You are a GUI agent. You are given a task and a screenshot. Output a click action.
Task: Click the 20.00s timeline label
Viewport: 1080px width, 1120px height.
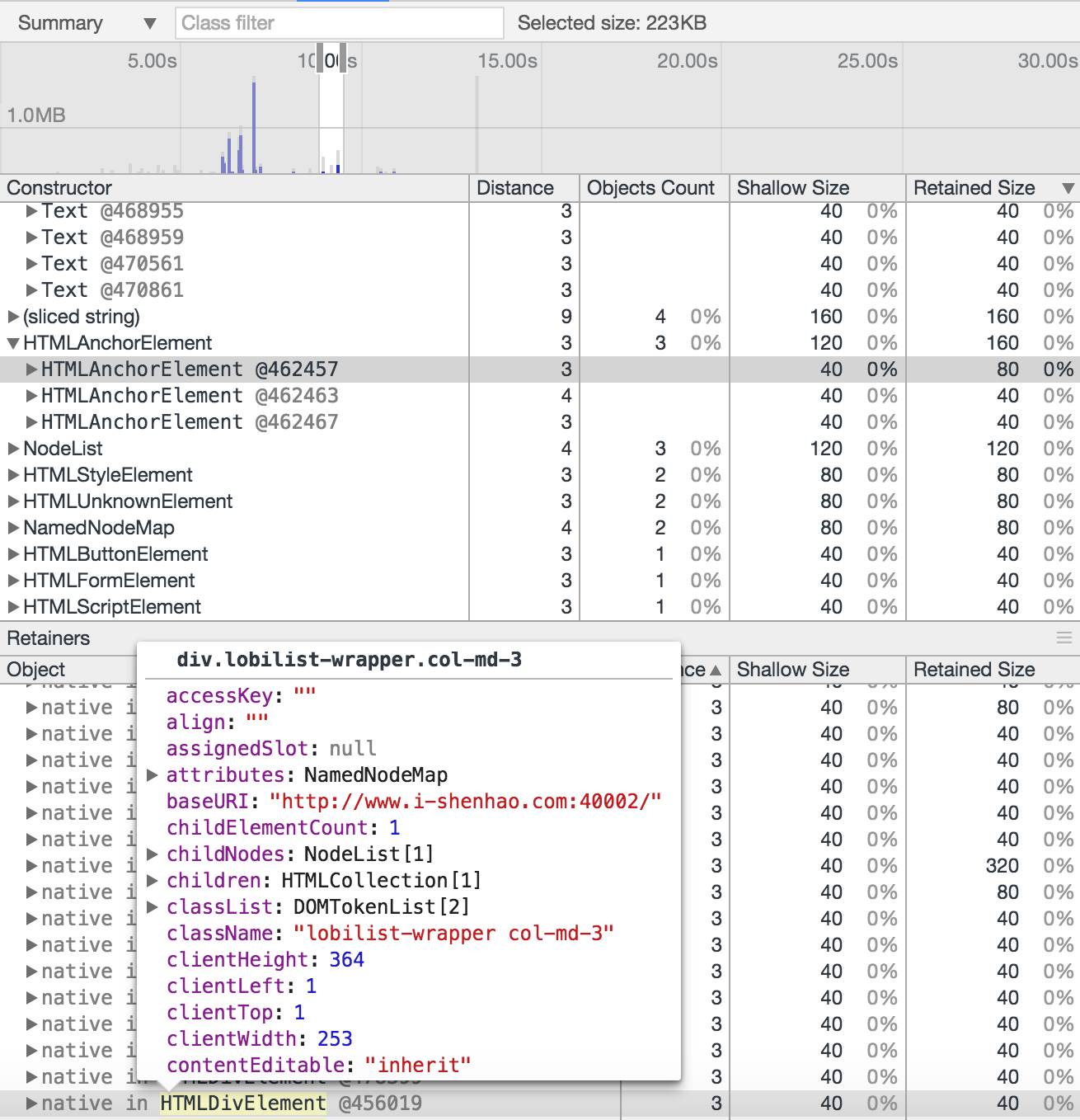[688, 61]
